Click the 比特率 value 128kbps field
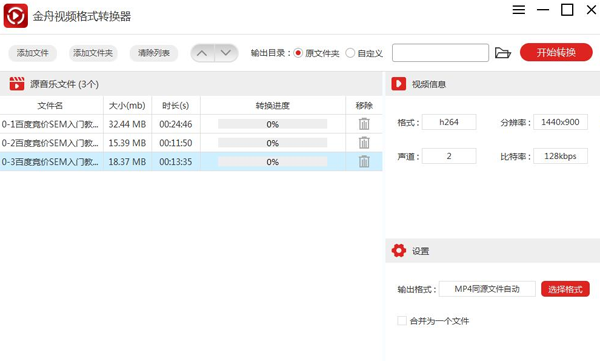This screenshot has width=600, height=361. pos(560,156)
